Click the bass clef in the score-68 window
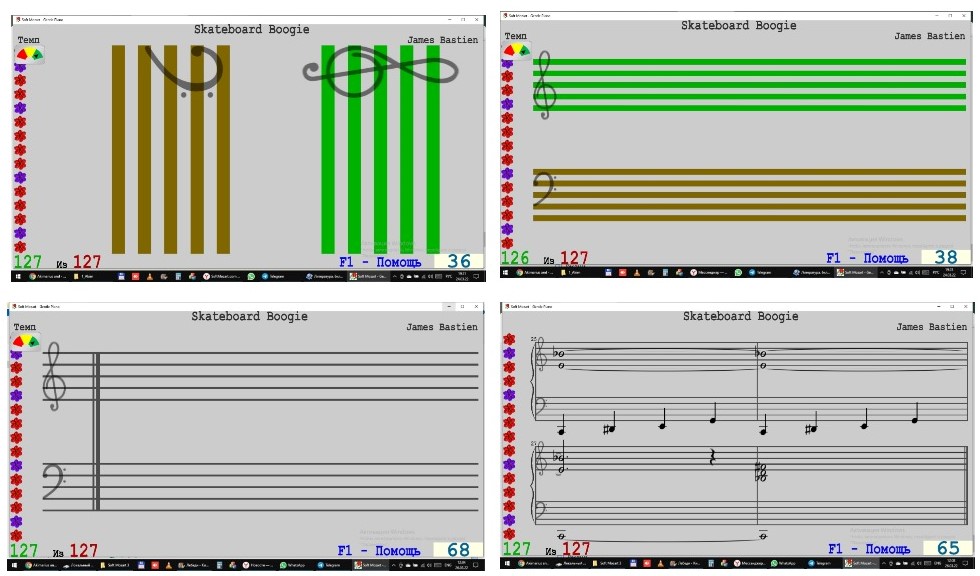 point(55,482)
